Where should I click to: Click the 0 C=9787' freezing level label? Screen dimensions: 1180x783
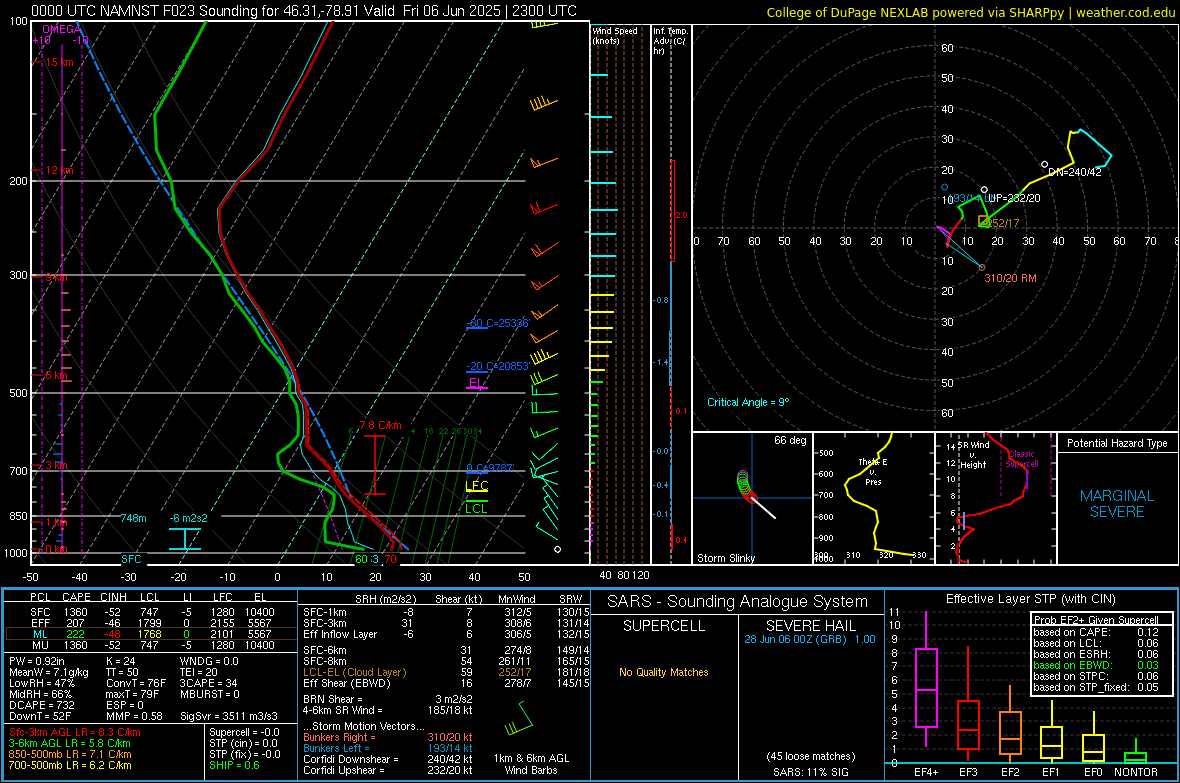[491, 468]
